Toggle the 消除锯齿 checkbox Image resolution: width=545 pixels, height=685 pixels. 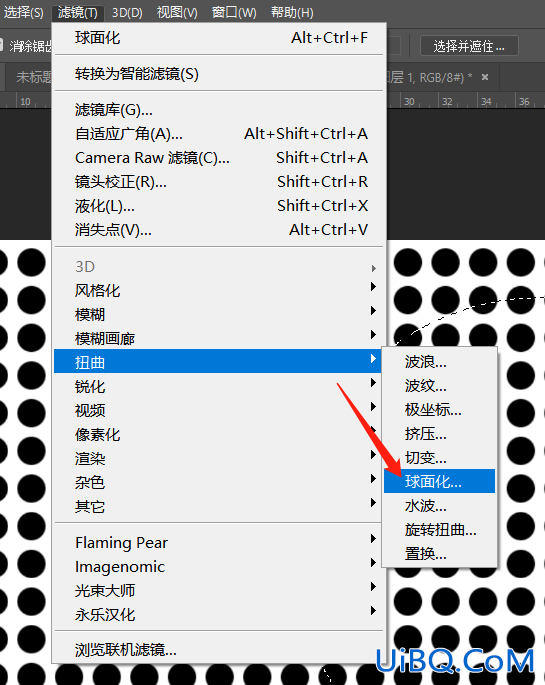coord(1,45)
